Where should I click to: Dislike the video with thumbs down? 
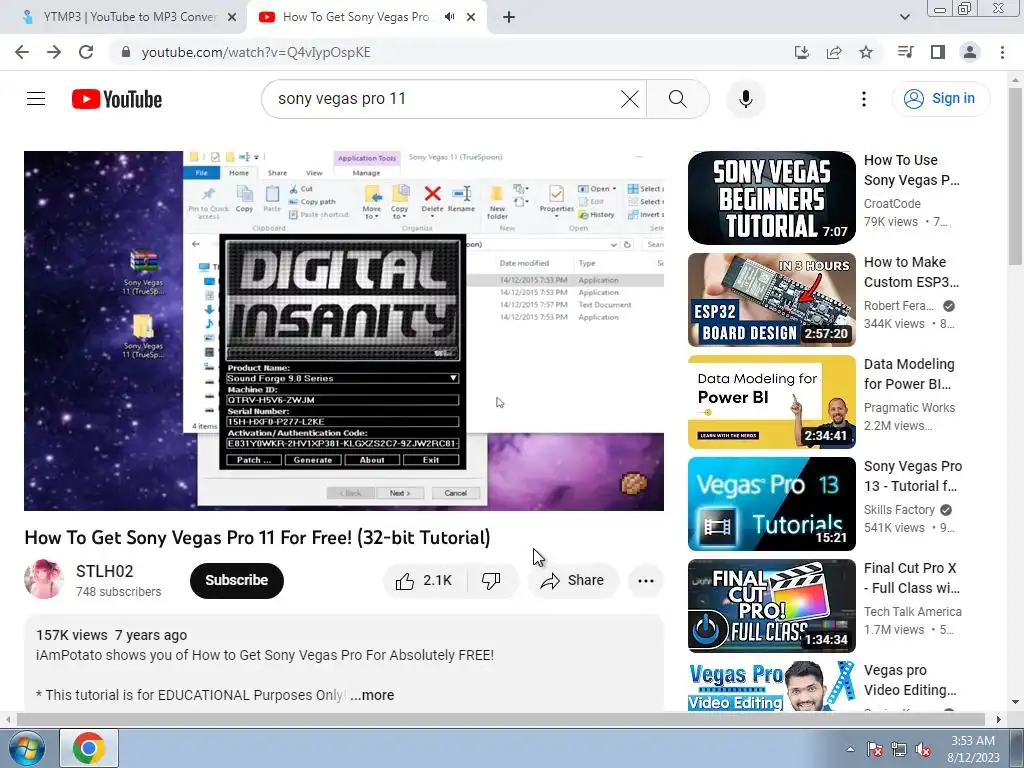(x=491, y=581)
